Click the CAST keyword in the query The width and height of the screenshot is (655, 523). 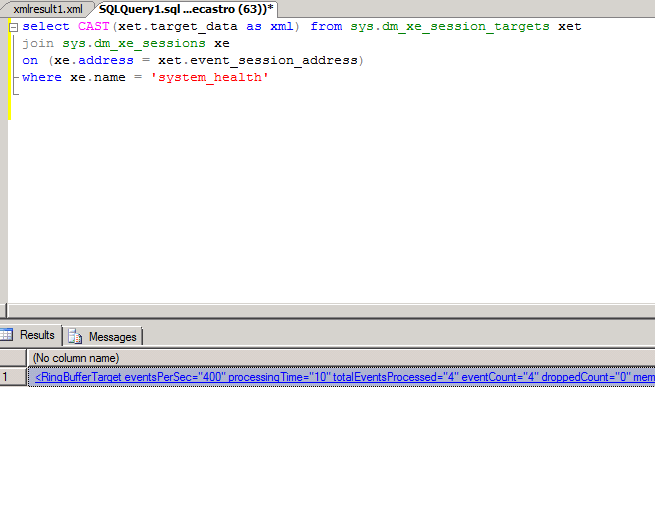point(94,26)
